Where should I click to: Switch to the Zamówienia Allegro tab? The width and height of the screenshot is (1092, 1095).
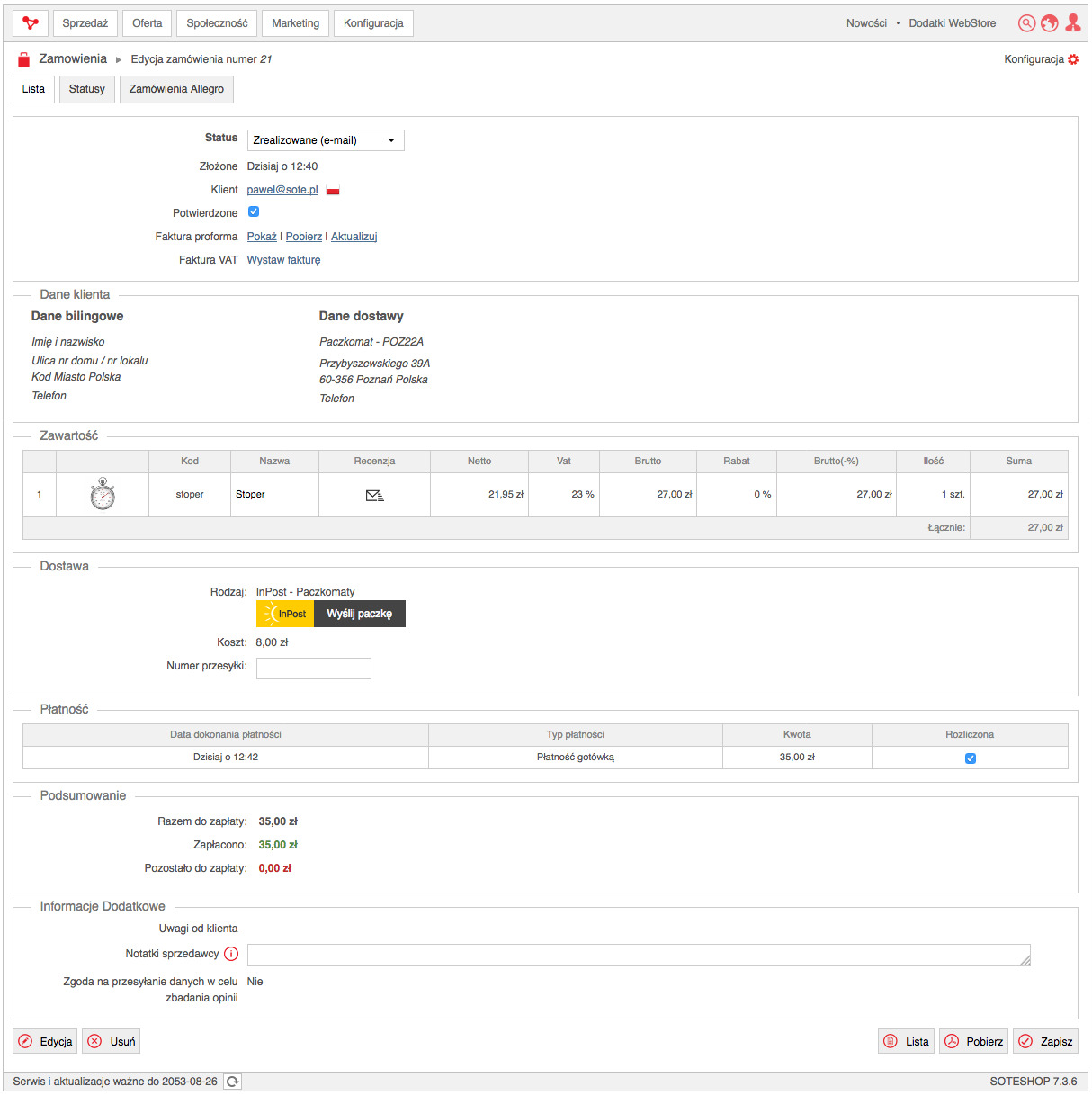[x=176, y=89]
